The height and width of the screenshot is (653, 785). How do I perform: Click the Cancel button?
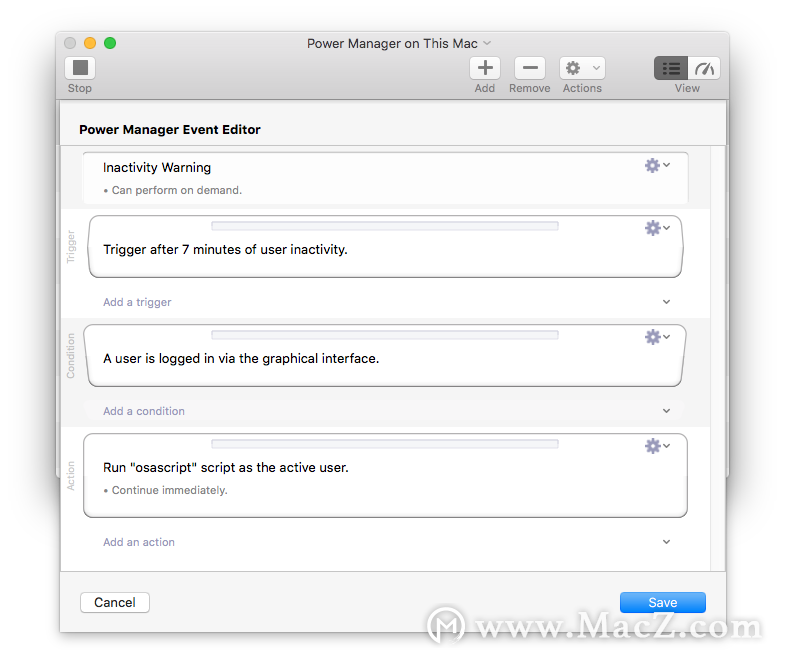click(115, 602)
